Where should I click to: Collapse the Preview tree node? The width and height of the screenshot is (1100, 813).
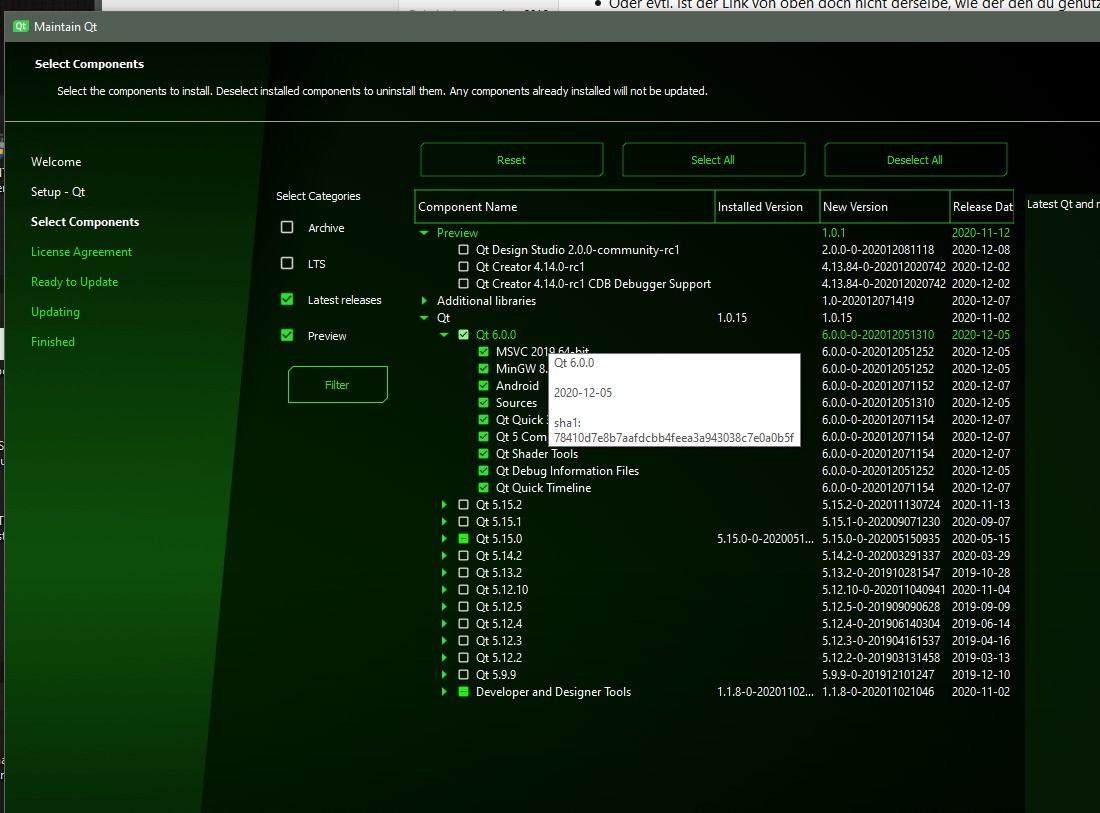424,233
